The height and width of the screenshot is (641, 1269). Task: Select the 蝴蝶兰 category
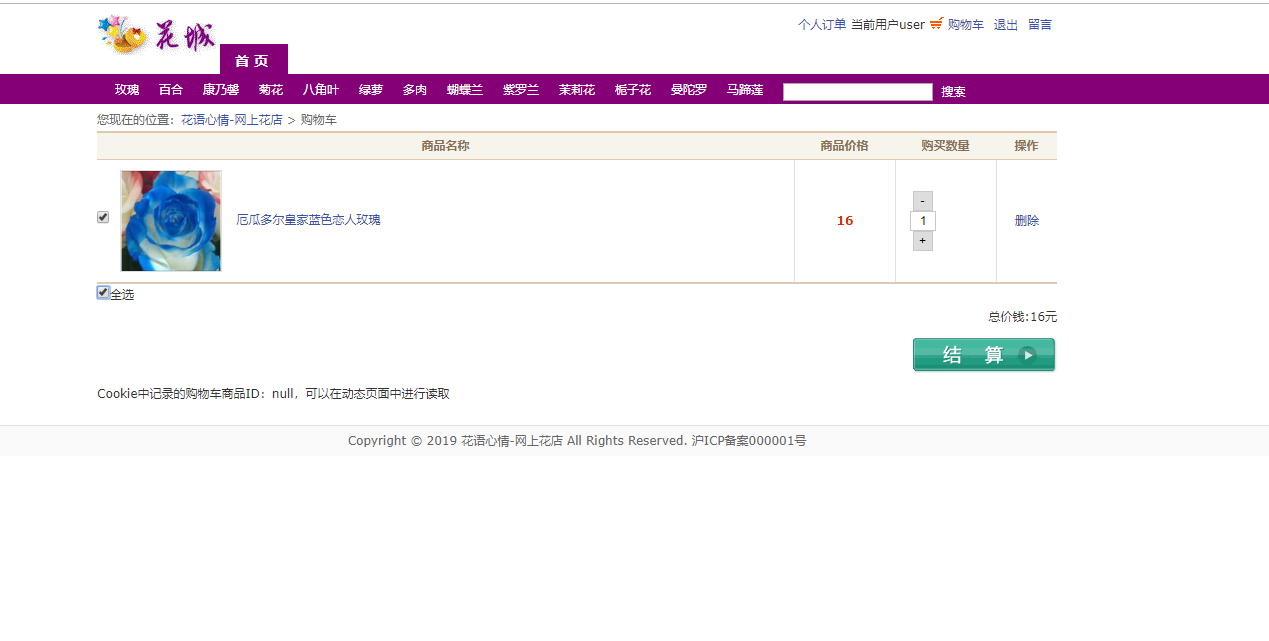464,89
